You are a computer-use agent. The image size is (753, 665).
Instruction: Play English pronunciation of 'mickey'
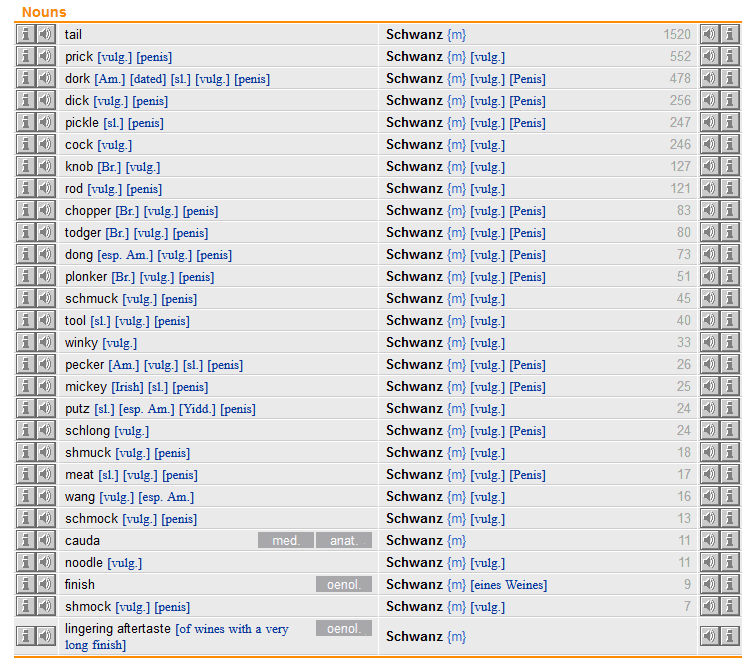(x=46, y=387)
